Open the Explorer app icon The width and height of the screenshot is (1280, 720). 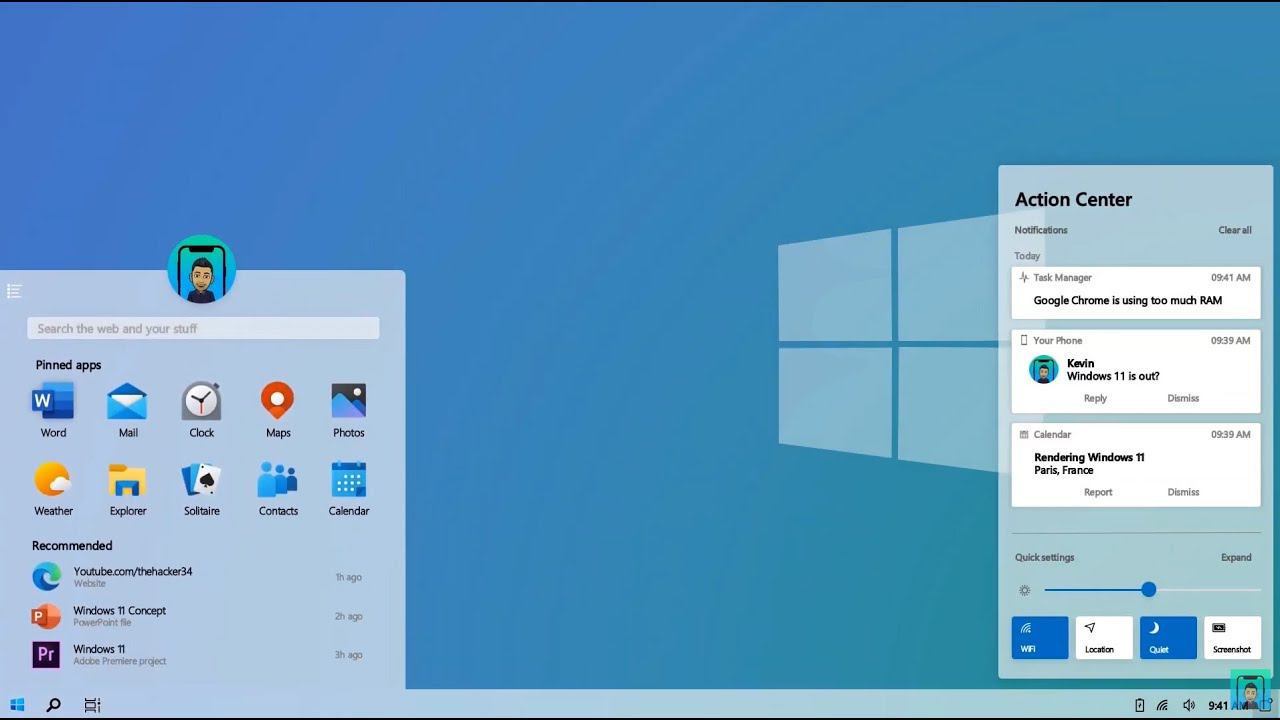128,480
